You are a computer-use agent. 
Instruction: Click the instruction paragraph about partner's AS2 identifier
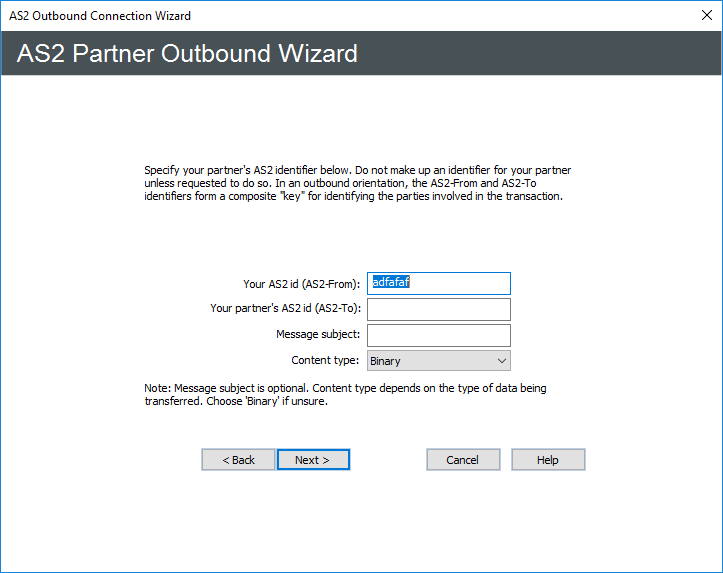click(357, 184)
